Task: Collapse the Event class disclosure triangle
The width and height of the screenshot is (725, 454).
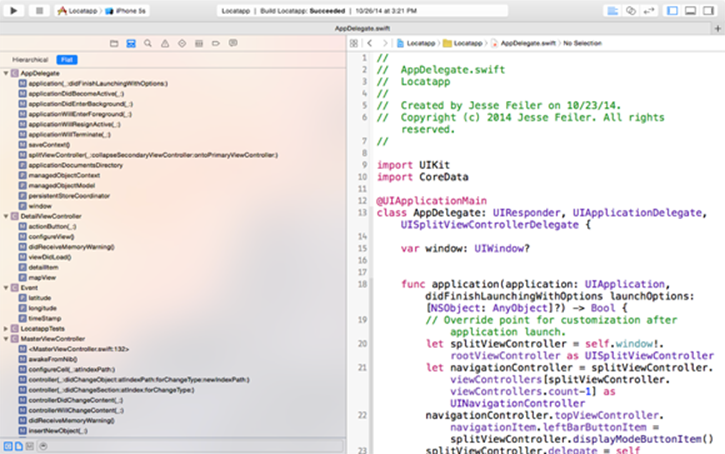Action: coord(6,288)
